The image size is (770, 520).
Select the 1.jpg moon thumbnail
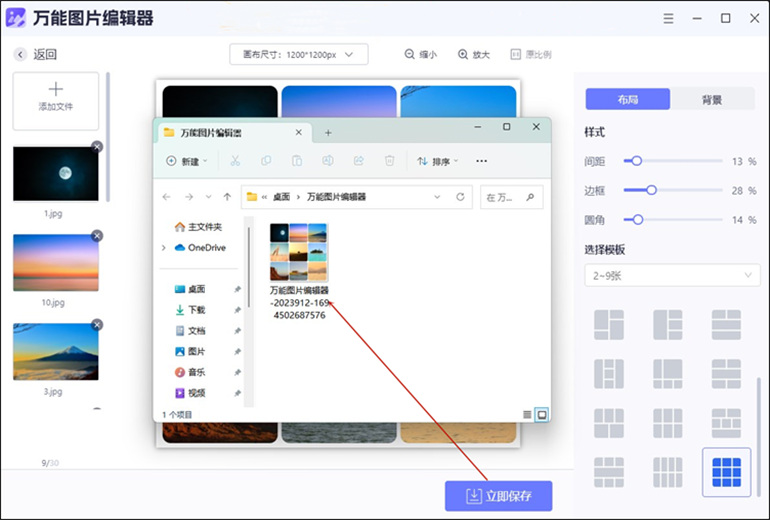[55, 173]
